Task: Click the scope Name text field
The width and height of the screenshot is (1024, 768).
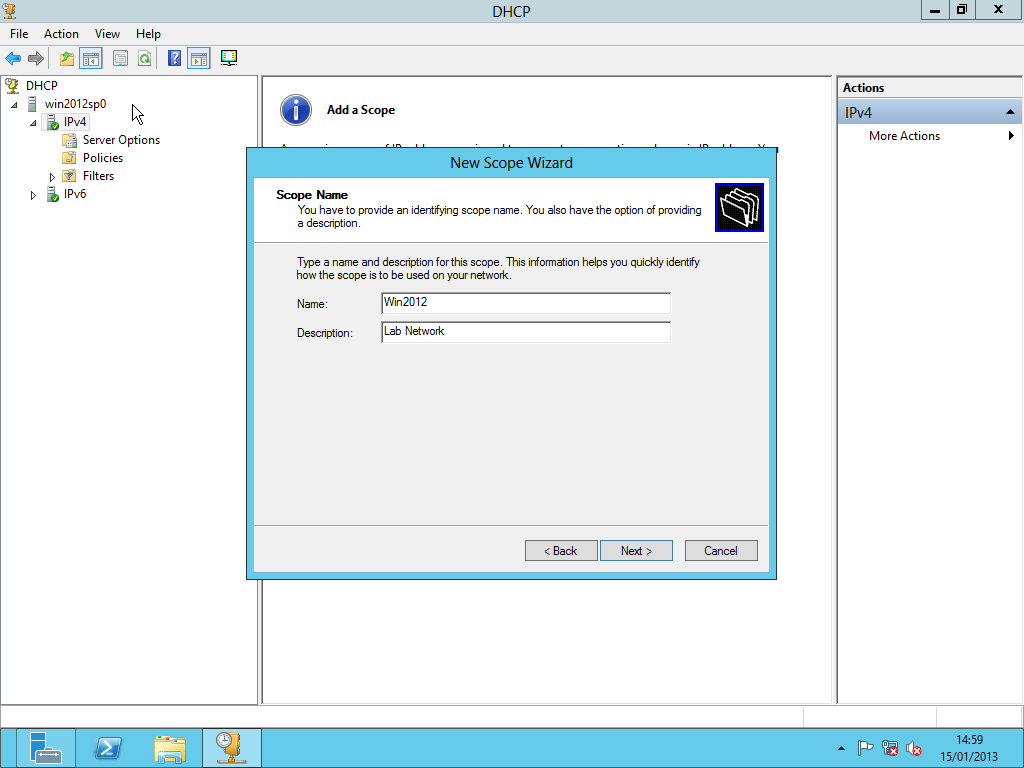Action: click(x=525, y=303)
